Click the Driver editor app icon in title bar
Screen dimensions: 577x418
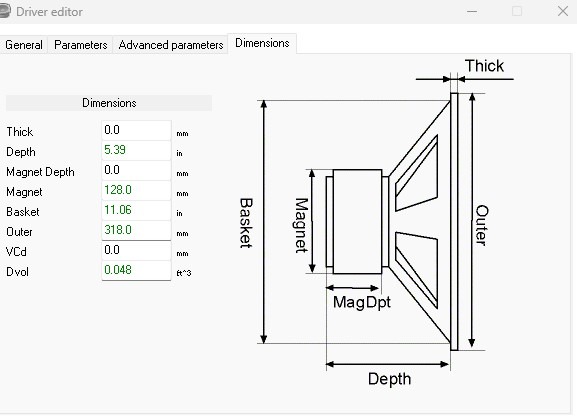(4, 11)
